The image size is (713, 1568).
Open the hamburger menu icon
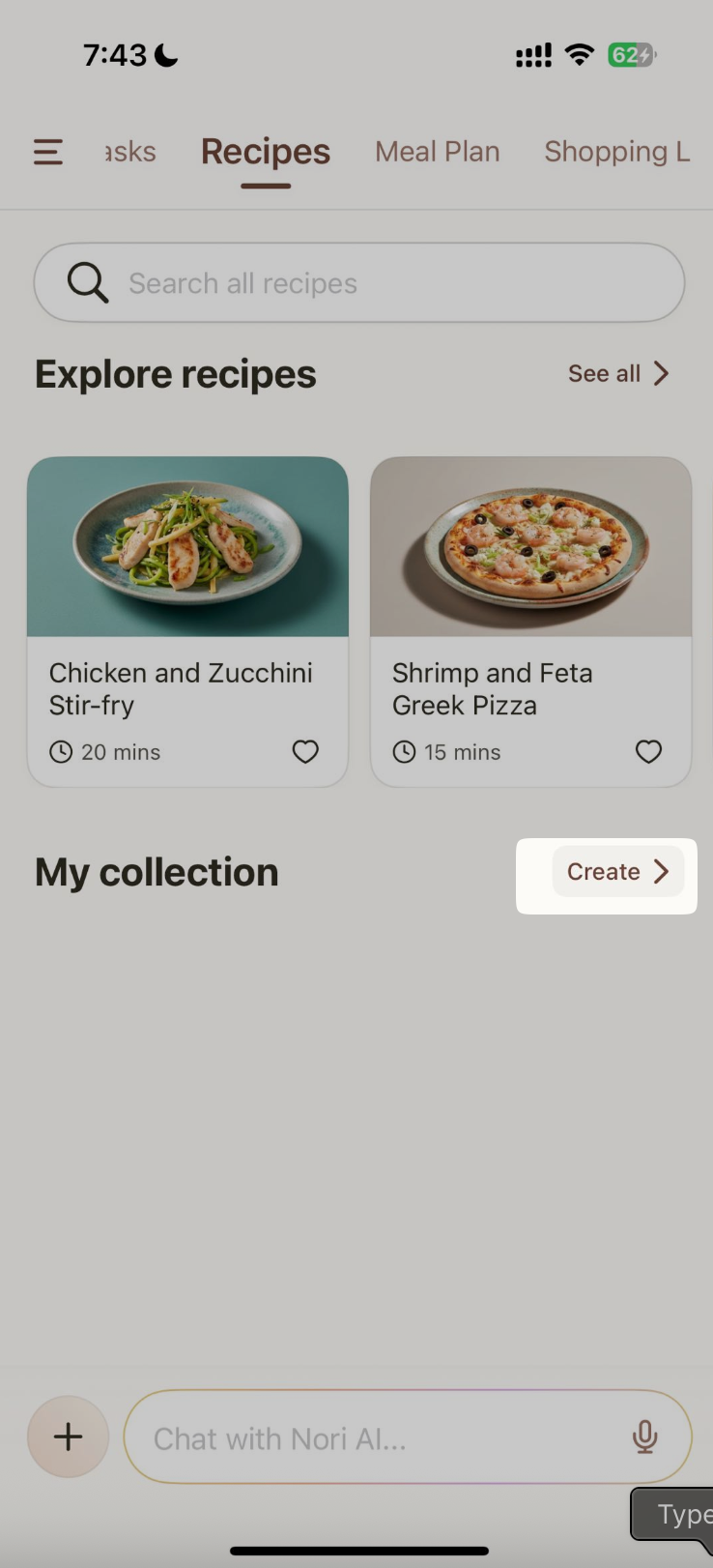pyautogui.click(x=48, y=152)
